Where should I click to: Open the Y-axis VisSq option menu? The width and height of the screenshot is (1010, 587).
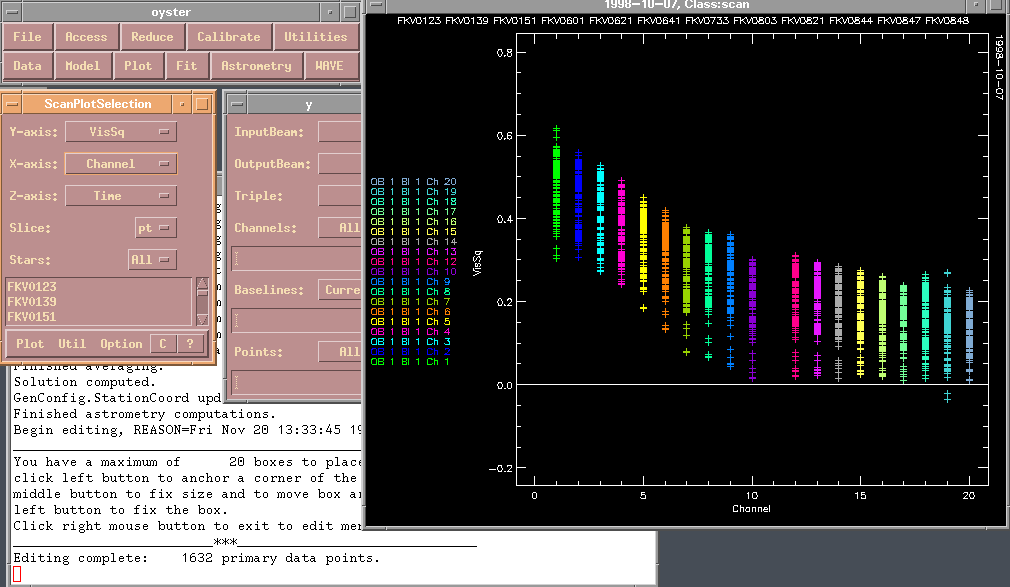[x=120, y=132]
